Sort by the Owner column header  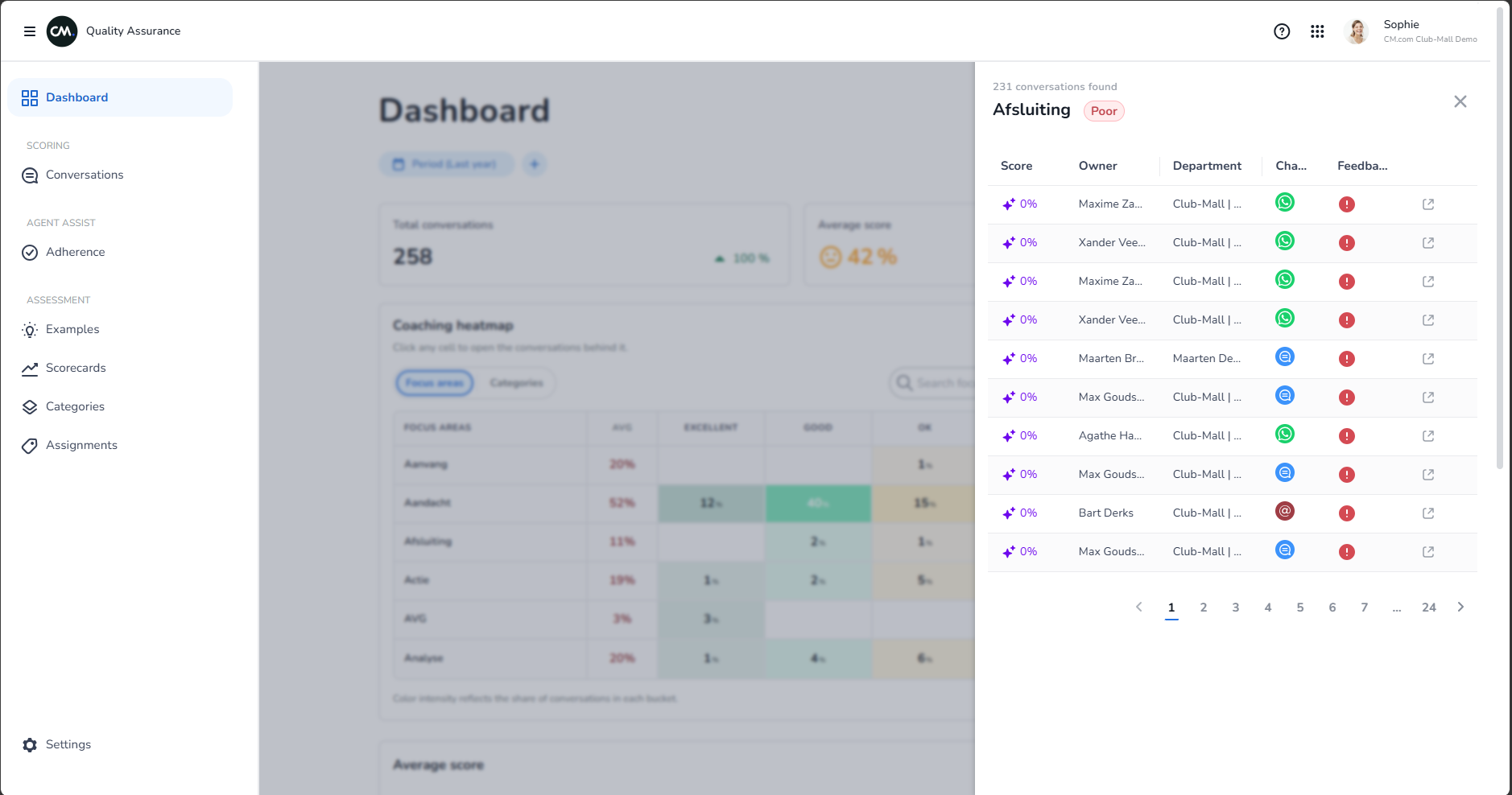coord(1098,166)
